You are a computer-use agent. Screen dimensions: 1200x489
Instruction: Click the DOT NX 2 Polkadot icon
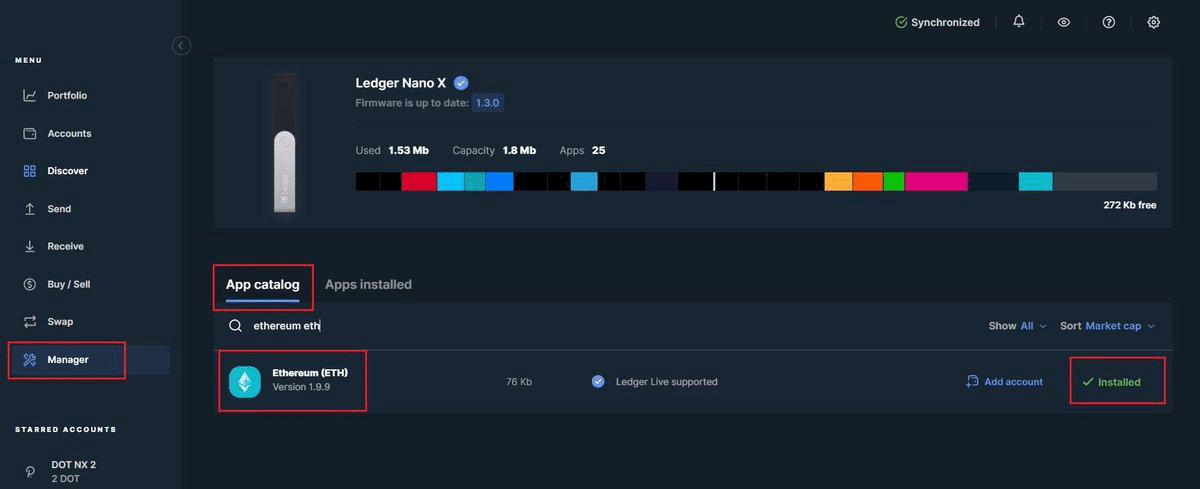point(30,471)
